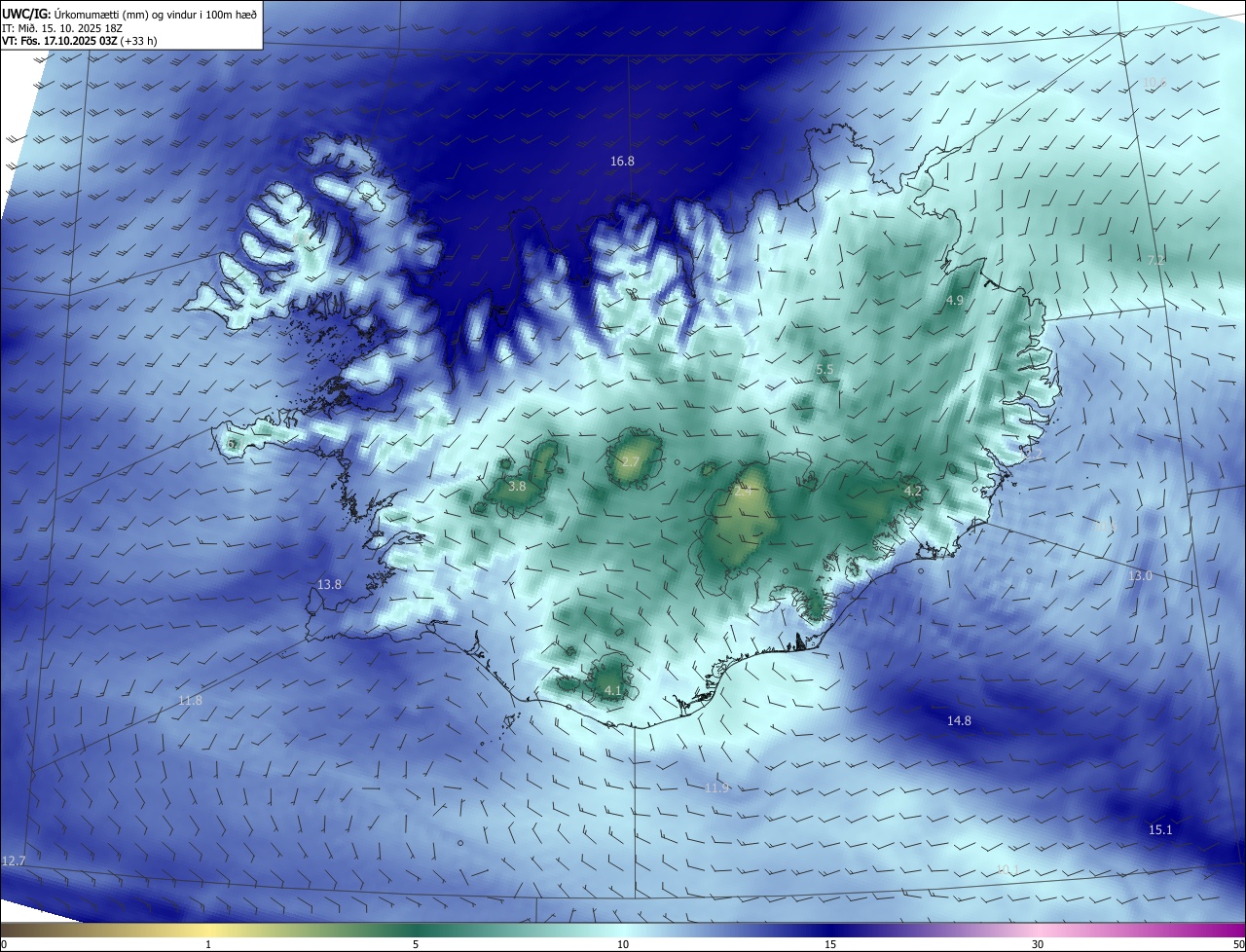Click the 5 tick label on the color scale
1246x952 pixels.
[416, 944]
